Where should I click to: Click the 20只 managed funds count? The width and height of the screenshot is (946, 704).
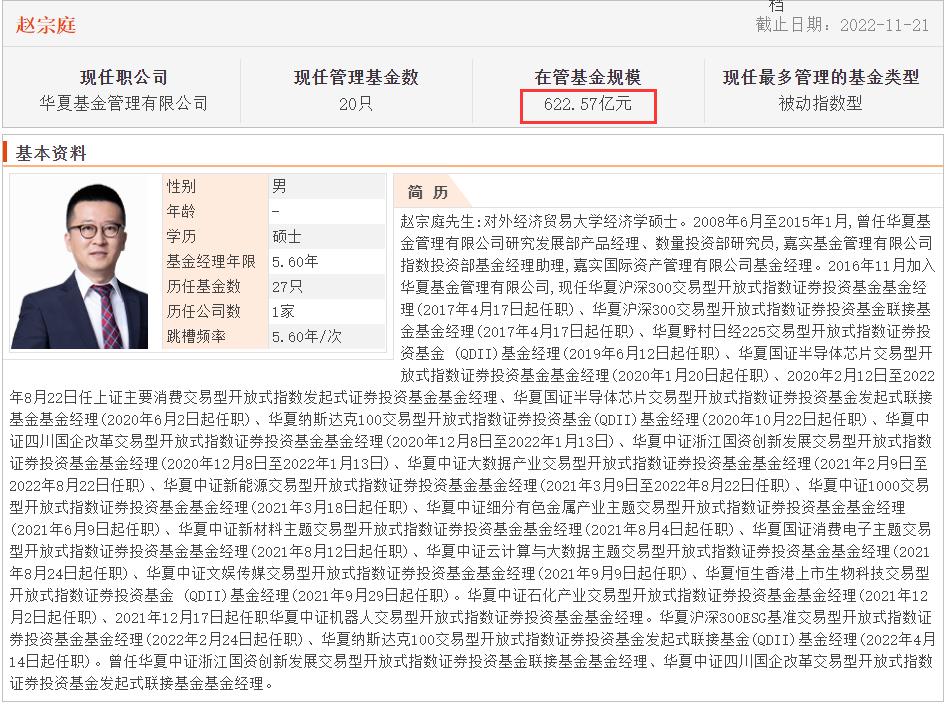355,103
